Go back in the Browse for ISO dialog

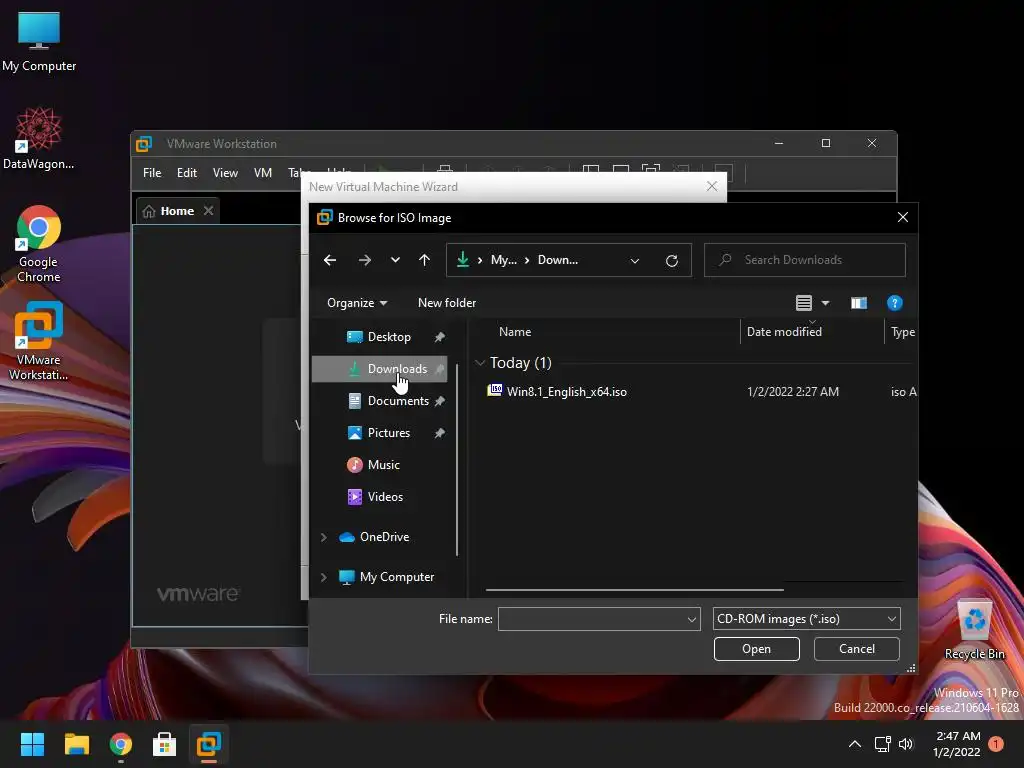pos(330,260)
